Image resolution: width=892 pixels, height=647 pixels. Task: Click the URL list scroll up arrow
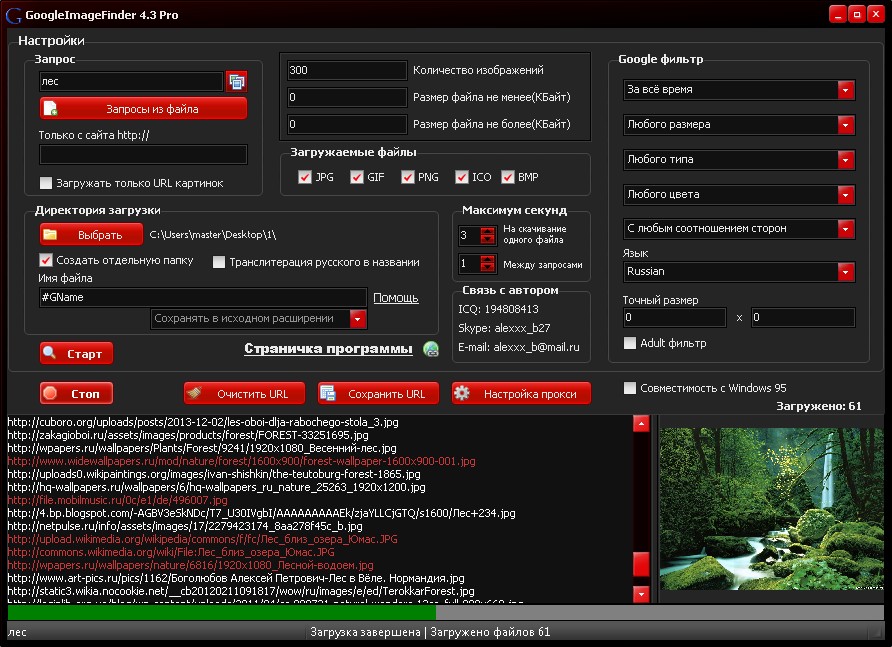point(641,423)
